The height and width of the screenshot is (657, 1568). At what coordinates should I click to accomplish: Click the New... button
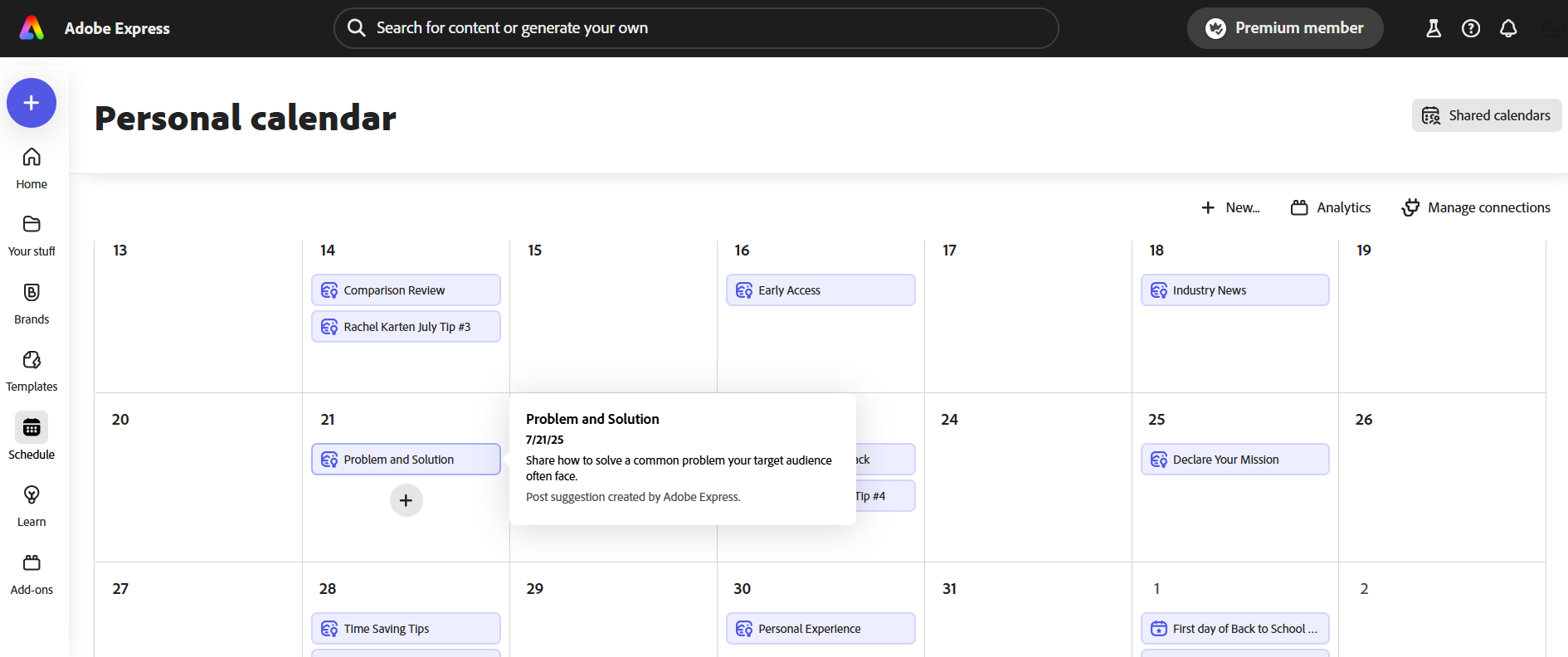1231,207
